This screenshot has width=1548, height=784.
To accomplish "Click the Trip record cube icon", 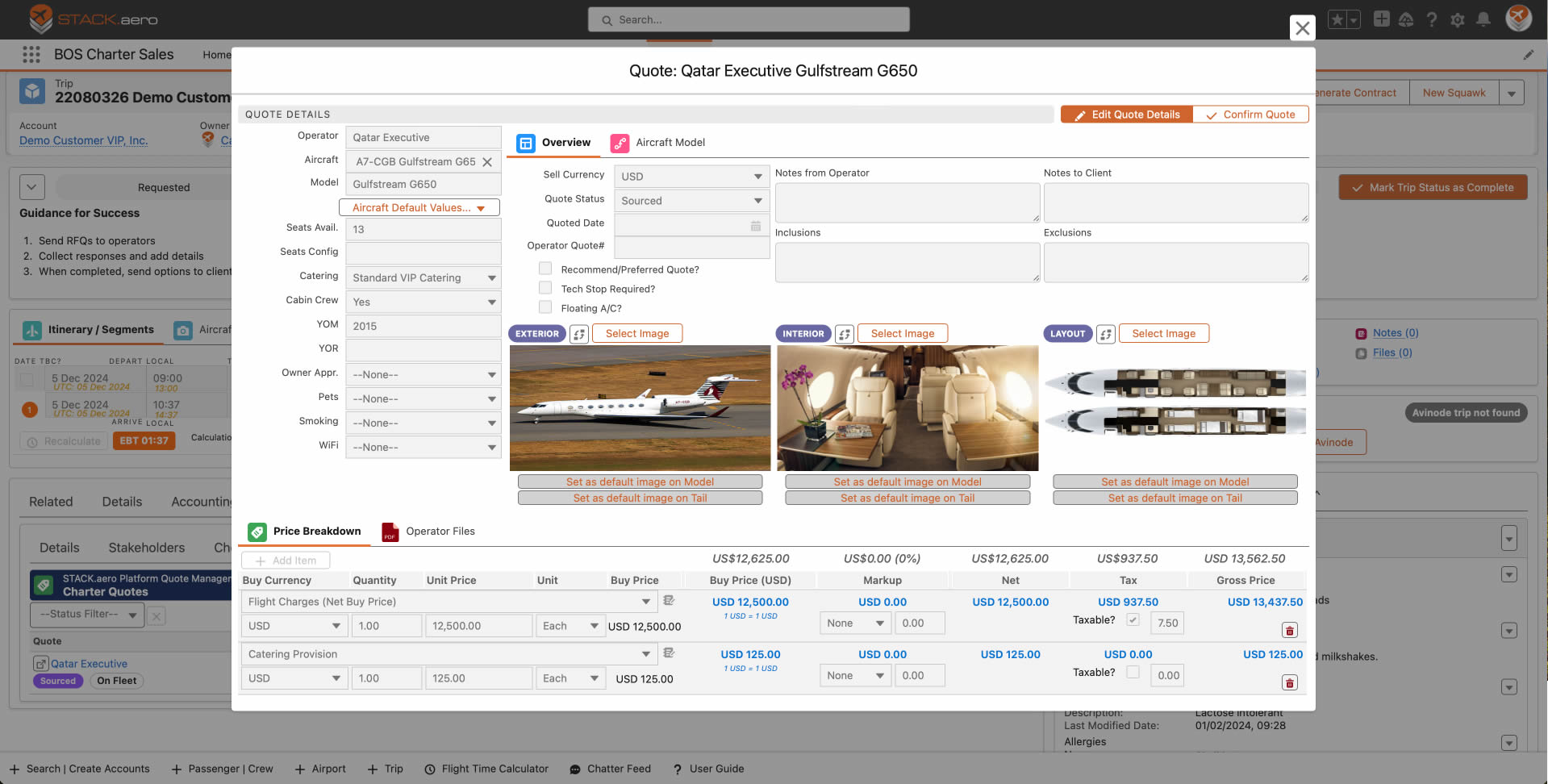I will [32, 91].
